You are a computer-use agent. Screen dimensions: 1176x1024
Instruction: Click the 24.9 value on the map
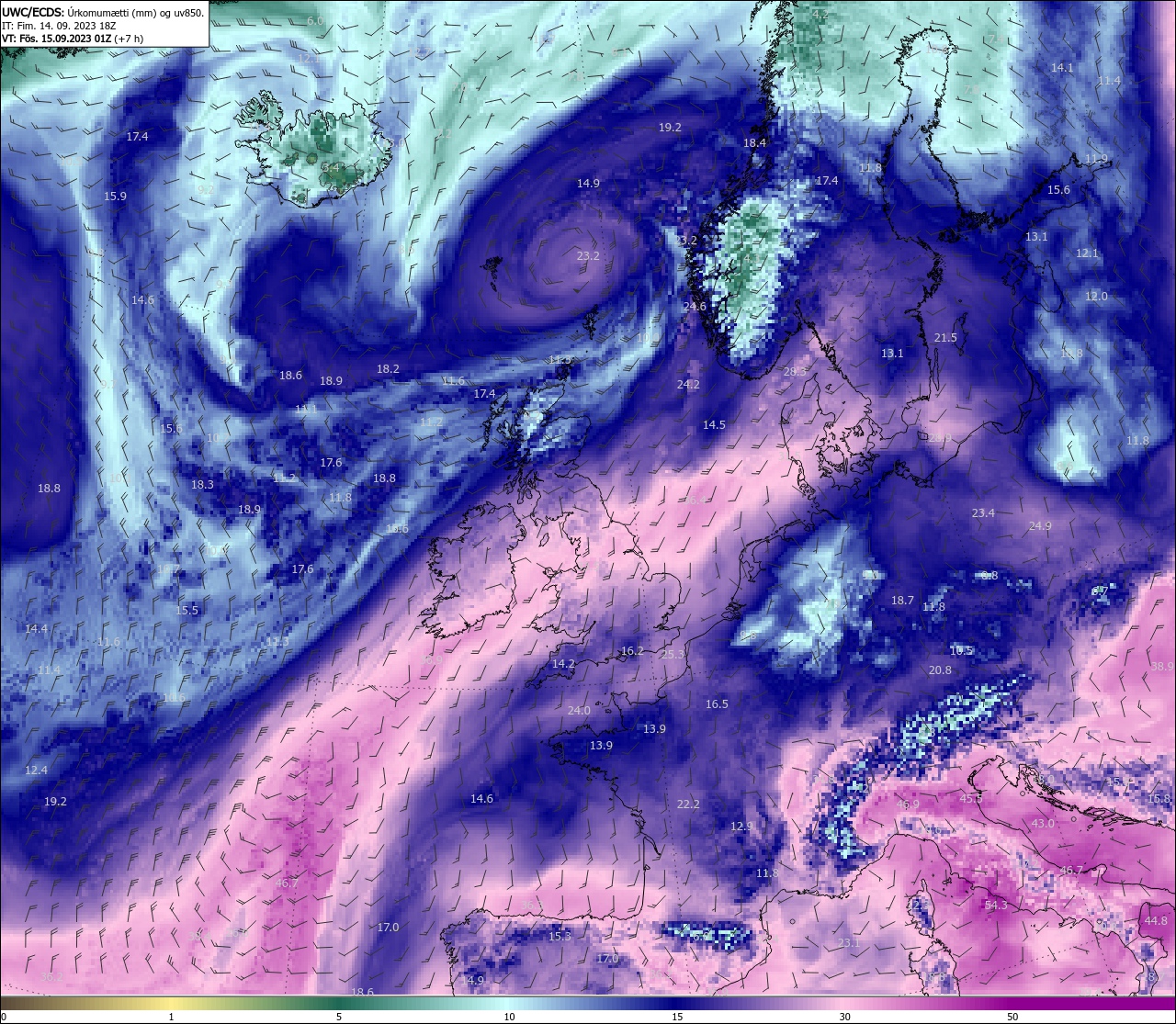[x=1040, y=525]
